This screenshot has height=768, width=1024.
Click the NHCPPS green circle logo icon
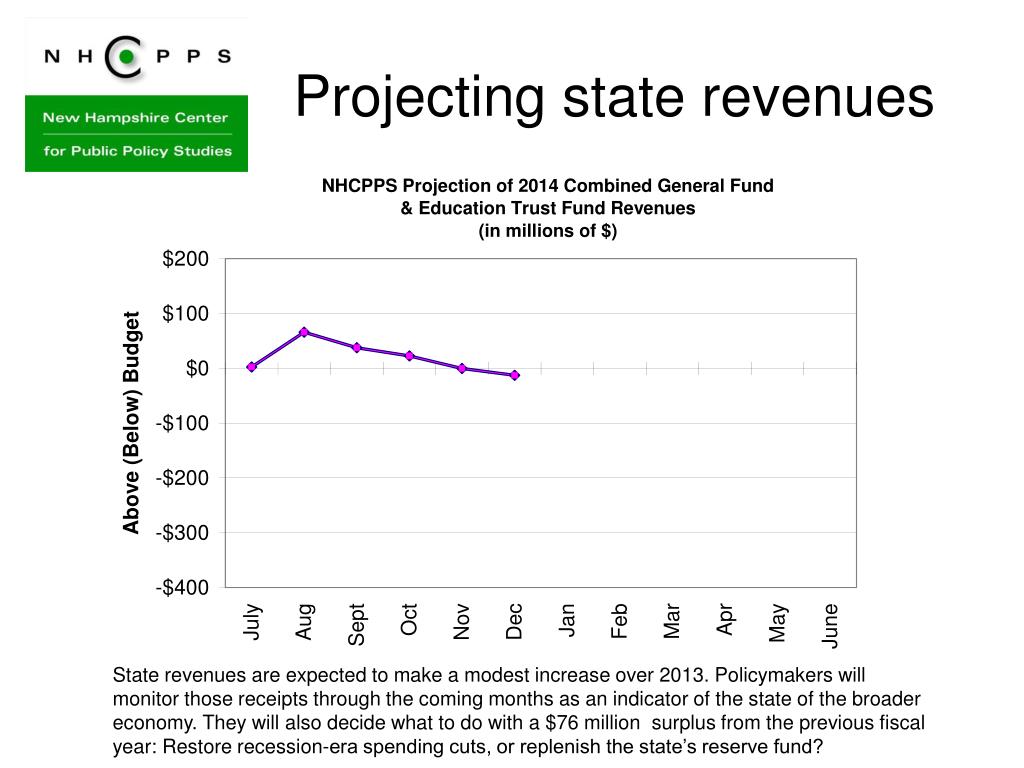[124, 57]
